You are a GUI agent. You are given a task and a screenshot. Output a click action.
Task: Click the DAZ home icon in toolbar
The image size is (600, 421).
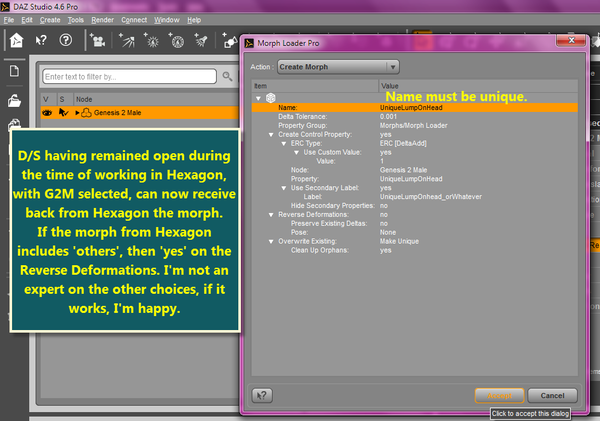click(x=16, y=40)
